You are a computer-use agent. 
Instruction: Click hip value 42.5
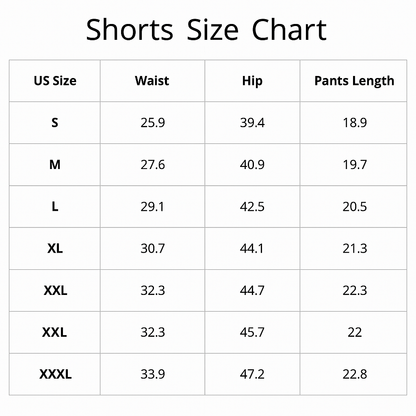[252, 207]
